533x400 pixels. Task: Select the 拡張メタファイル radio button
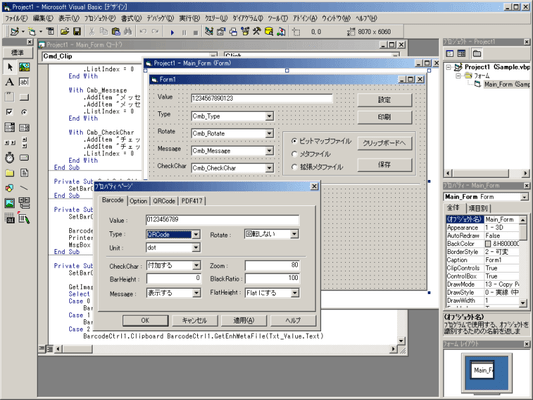(294, 167)
